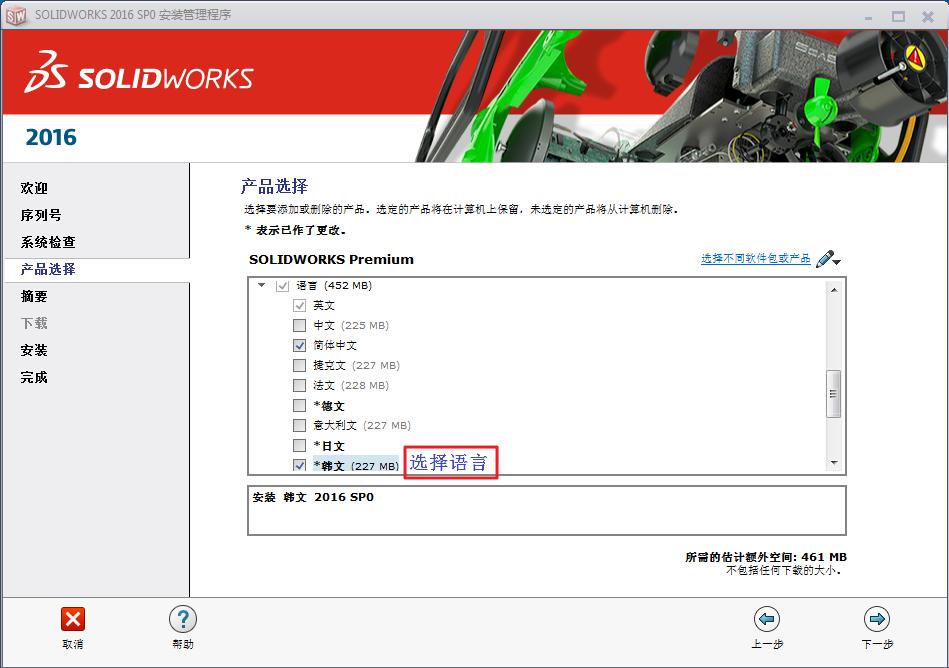This screenshot has width=949, height=668.
Task: Click the 帮助 button label
Action: coord(183,644)
